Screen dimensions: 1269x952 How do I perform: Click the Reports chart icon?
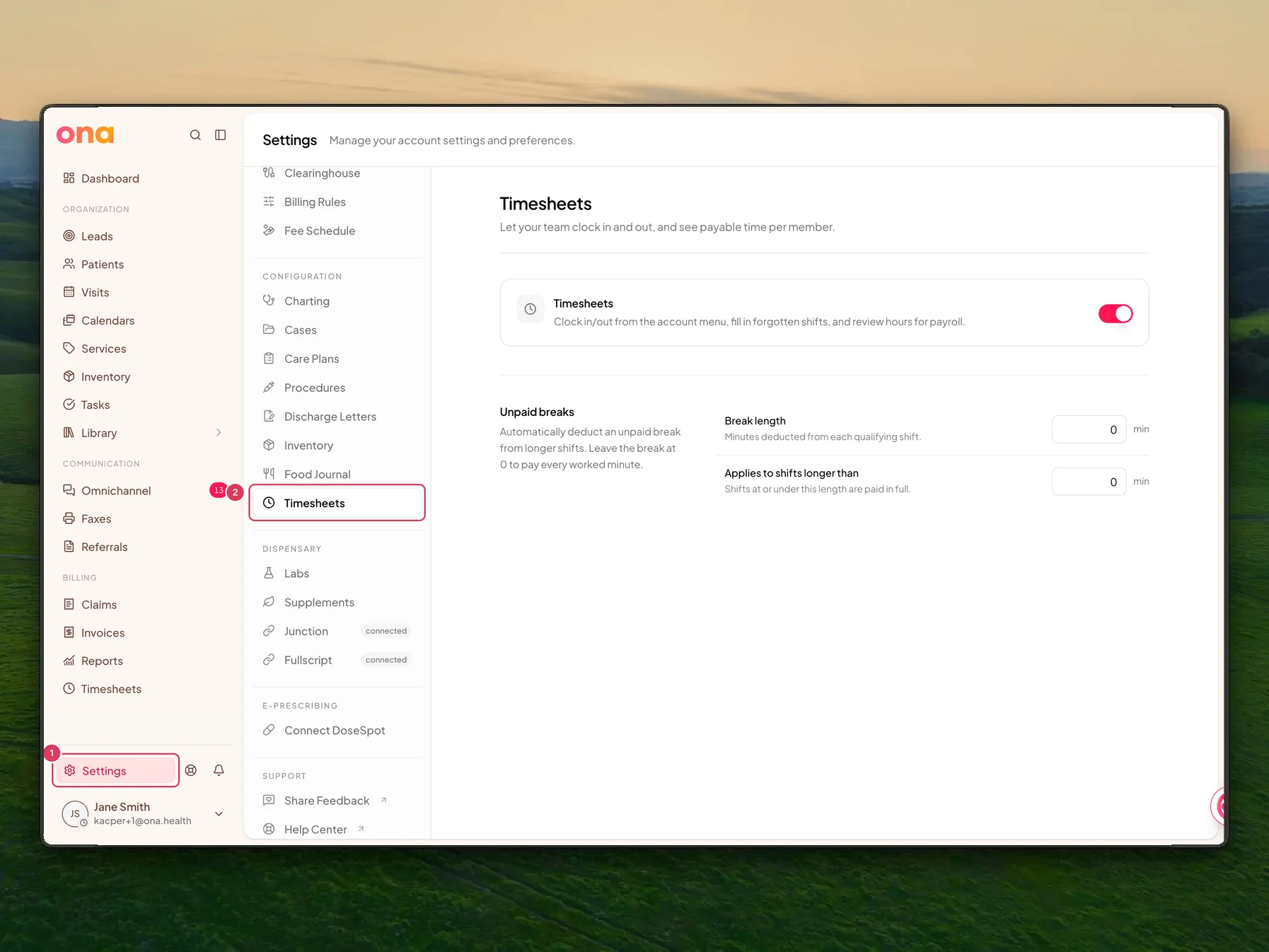click(x=69, y=661)
